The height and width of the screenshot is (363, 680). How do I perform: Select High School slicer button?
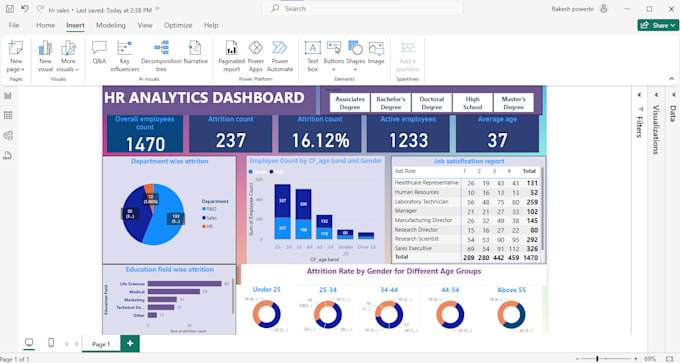[472, 103]
